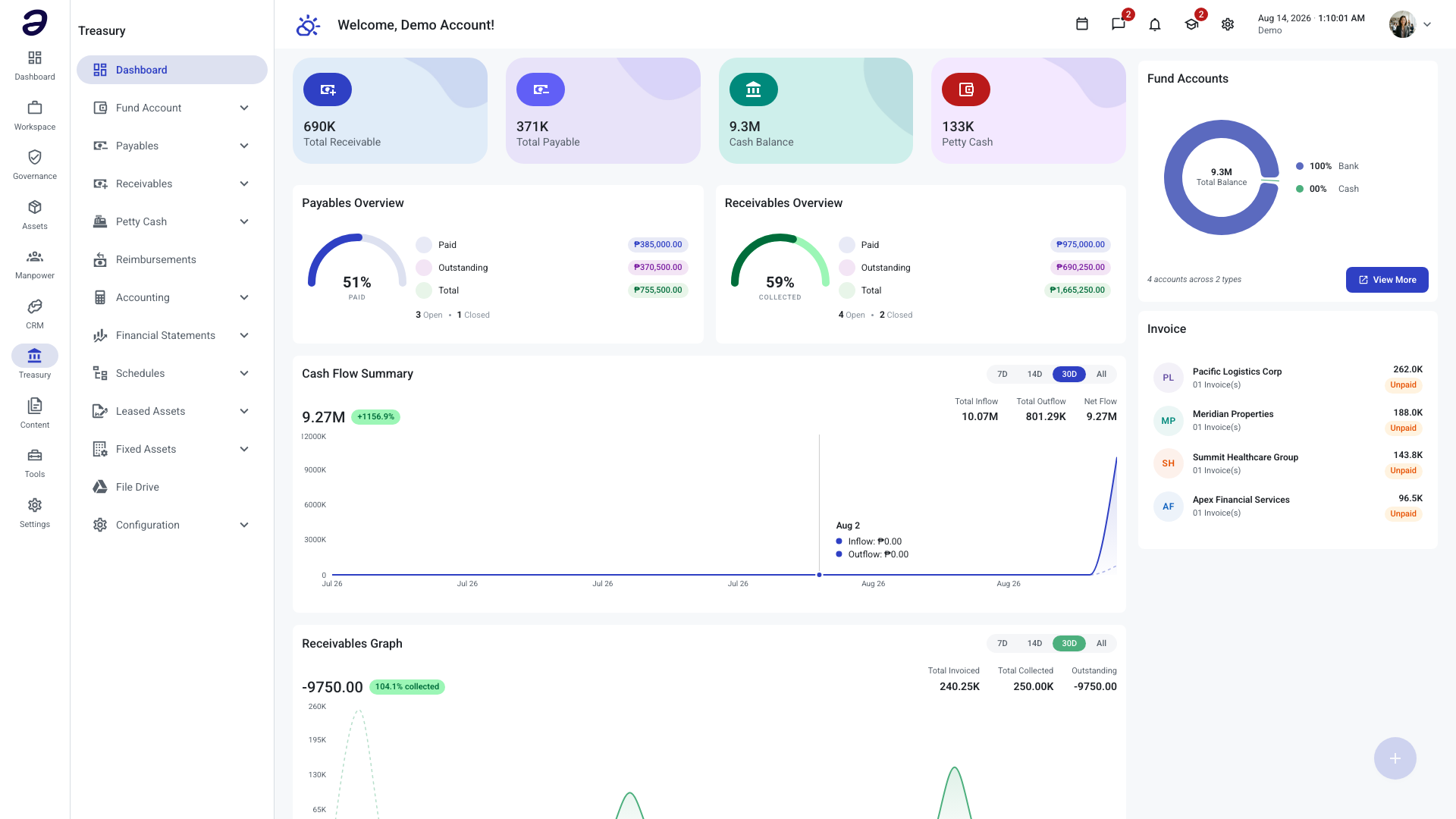Select 14D range in Cash Flow Summary
Viewport: 1456px width, 819px height.
1034,374
